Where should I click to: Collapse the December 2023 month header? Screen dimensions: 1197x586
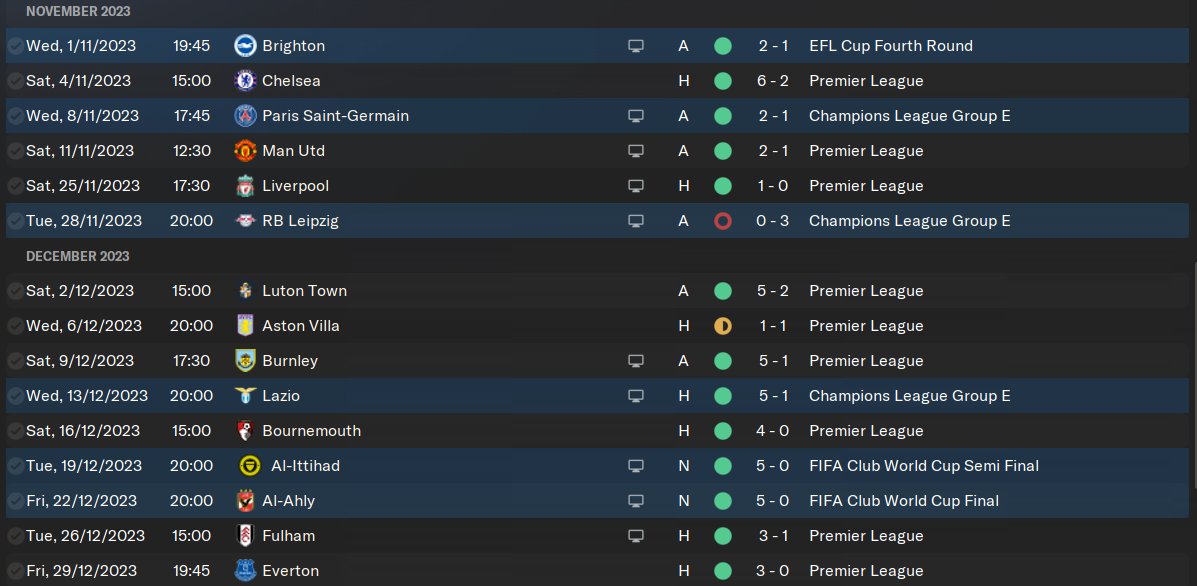78,256
